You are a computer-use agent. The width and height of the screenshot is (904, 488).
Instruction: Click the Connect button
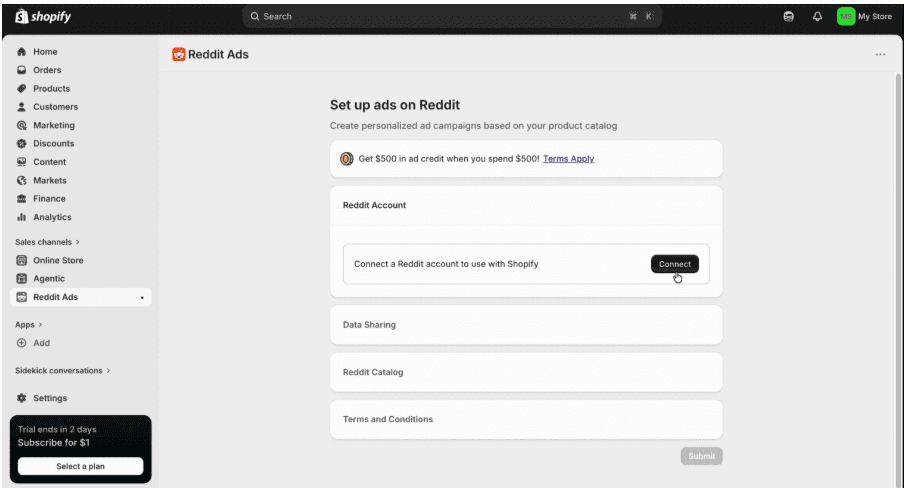point(675,264)
